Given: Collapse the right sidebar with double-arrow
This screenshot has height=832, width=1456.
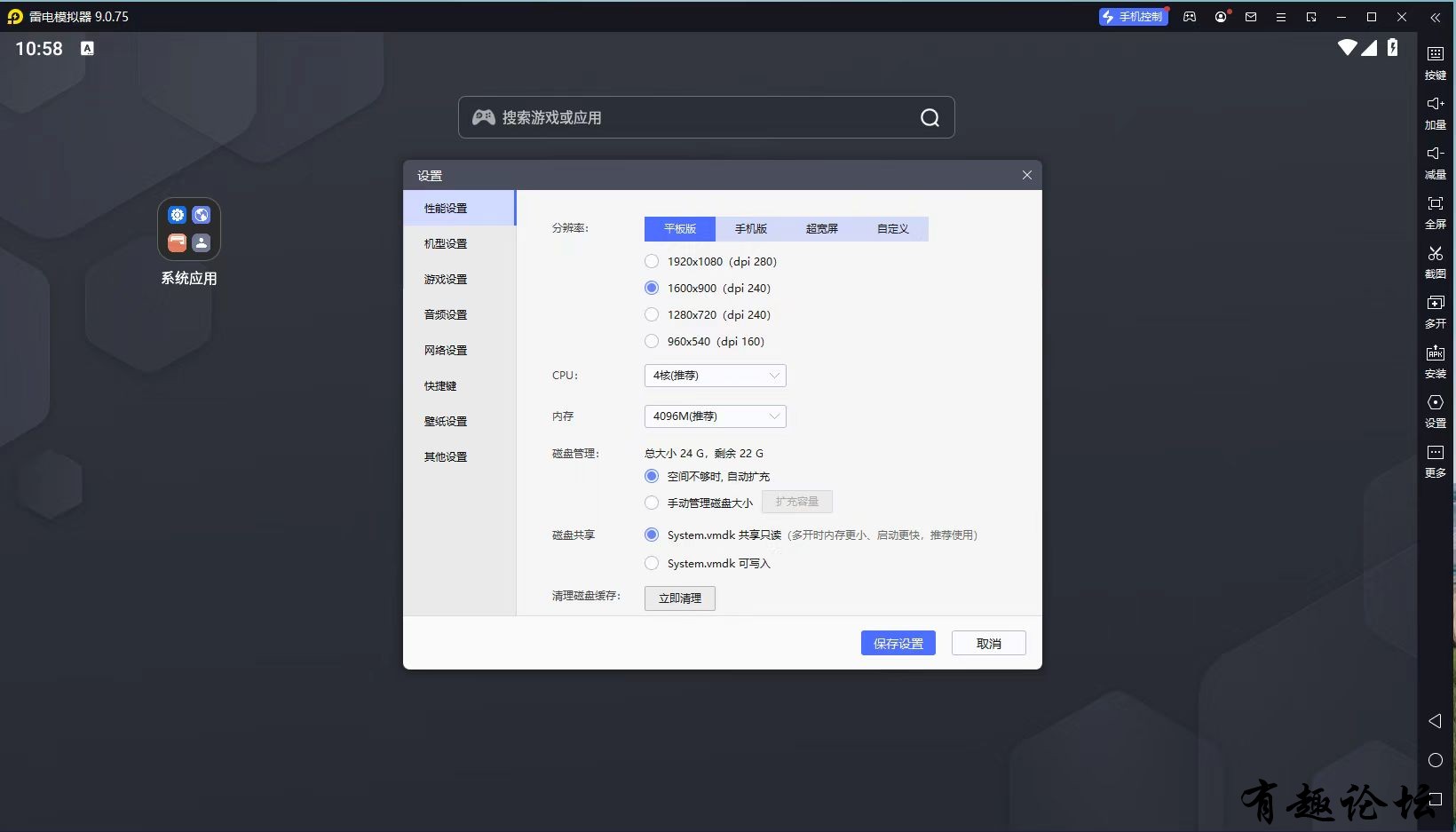Looking at the screenshot, I should pos(1435,17).
